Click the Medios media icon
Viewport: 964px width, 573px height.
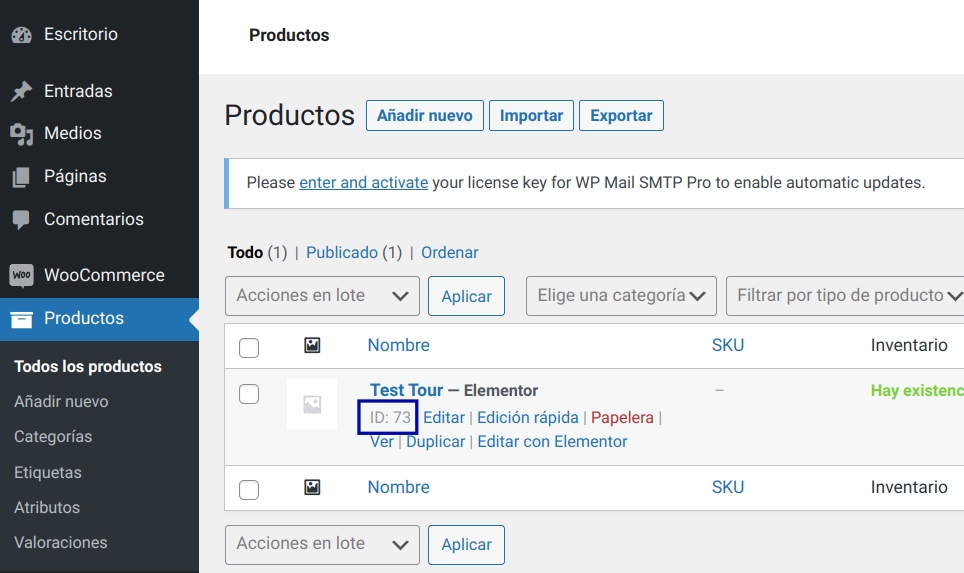(x=21, y=133)
